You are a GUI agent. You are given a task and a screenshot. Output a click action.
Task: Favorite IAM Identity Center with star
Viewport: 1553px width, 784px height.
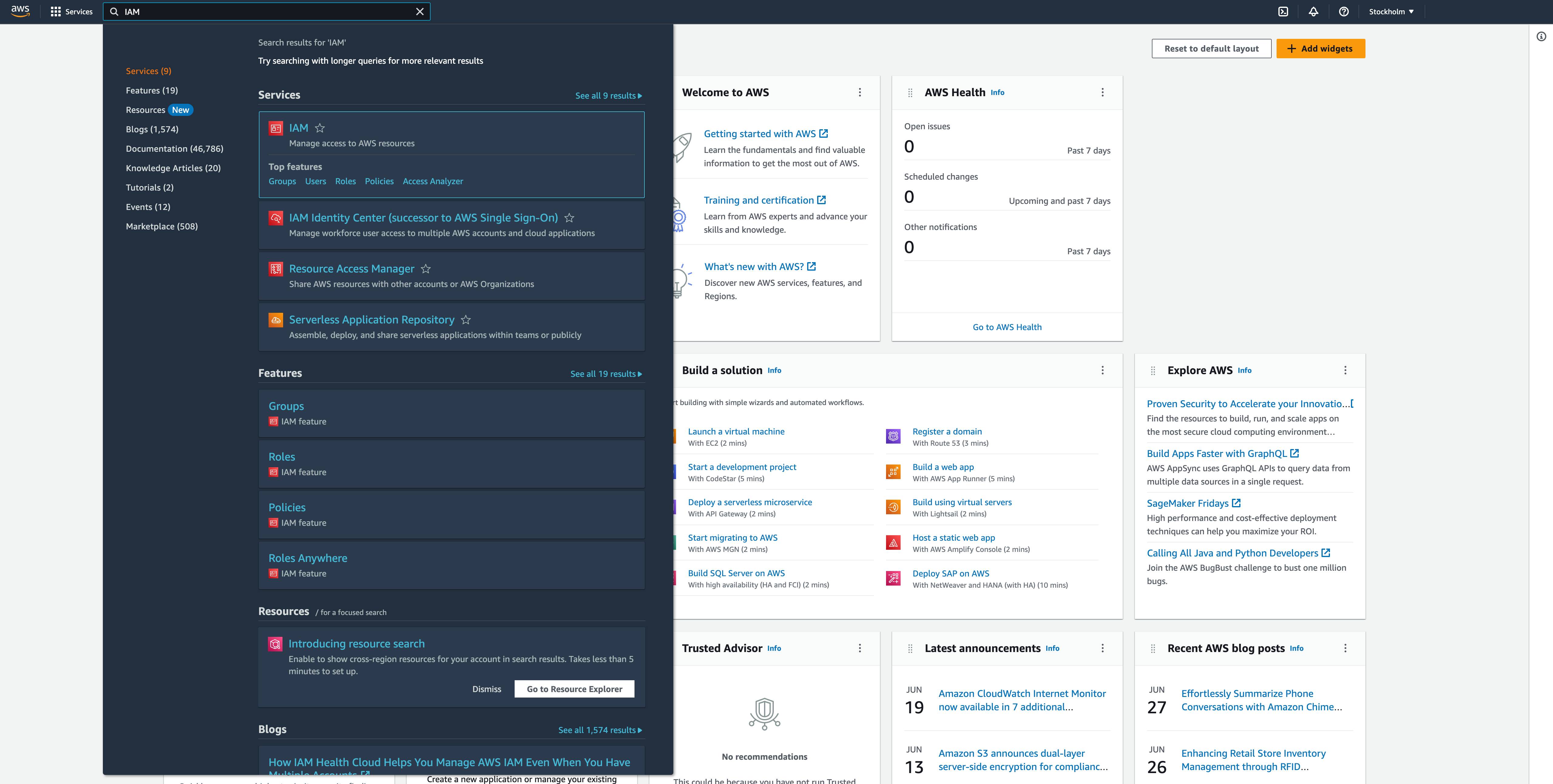point(569,218)
